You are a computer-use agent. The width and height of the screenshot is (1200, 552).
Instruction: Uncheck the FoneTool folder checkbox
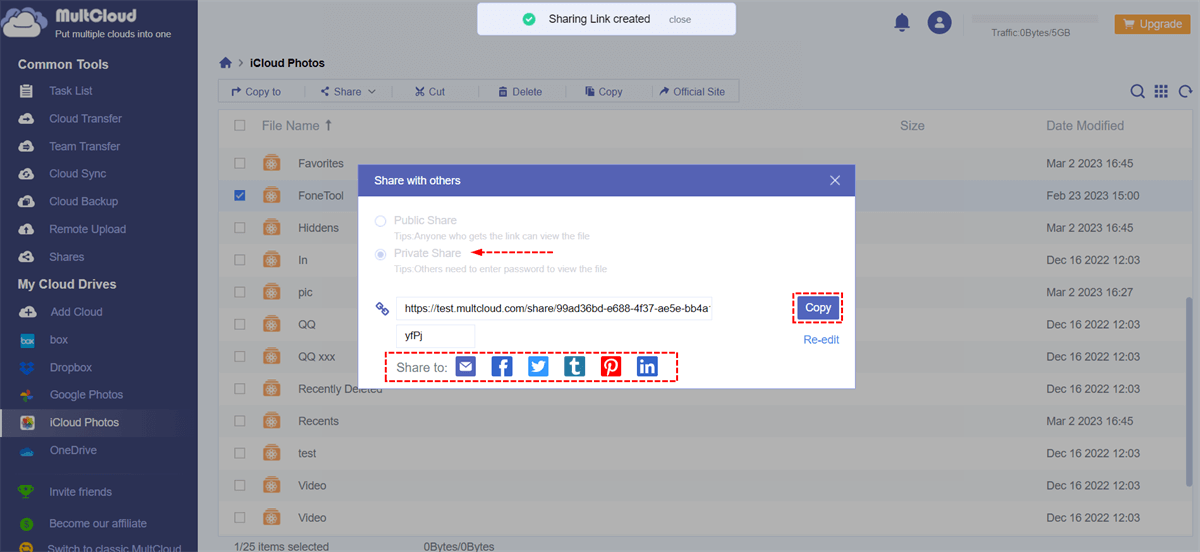pyautogui.click(x=240, y=195)
